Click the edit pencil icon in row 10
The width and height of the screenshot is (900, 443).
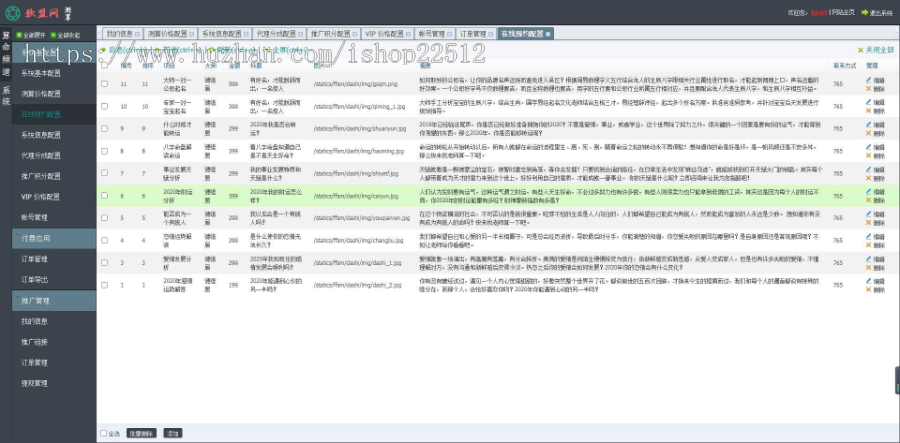[868, 102]
